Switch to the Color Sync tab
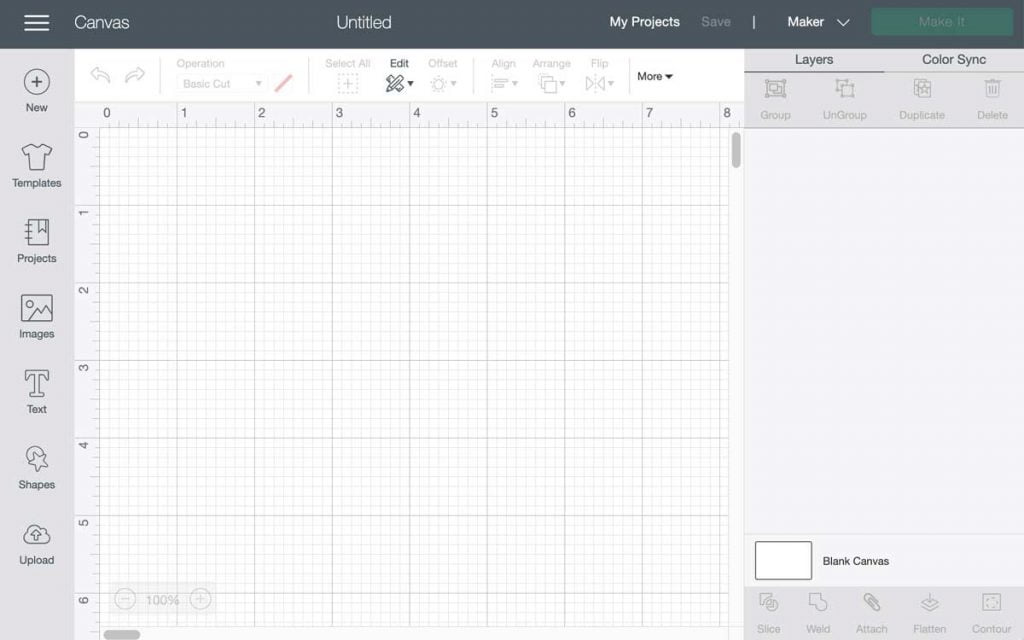Viewport: 1024px width, 640px height. click(x=953, y=59)
